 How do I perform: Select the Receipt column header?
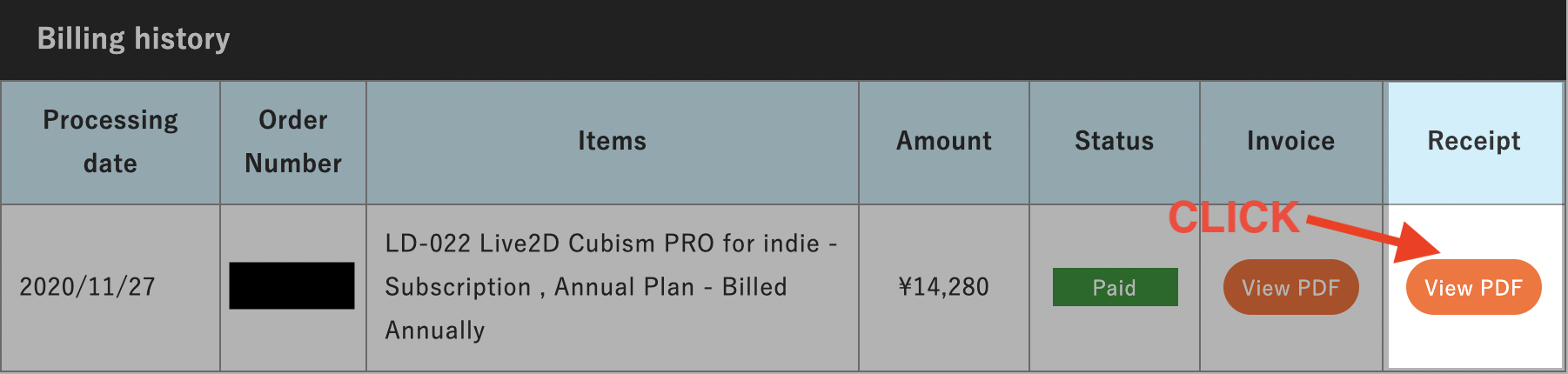(1475, 142)
